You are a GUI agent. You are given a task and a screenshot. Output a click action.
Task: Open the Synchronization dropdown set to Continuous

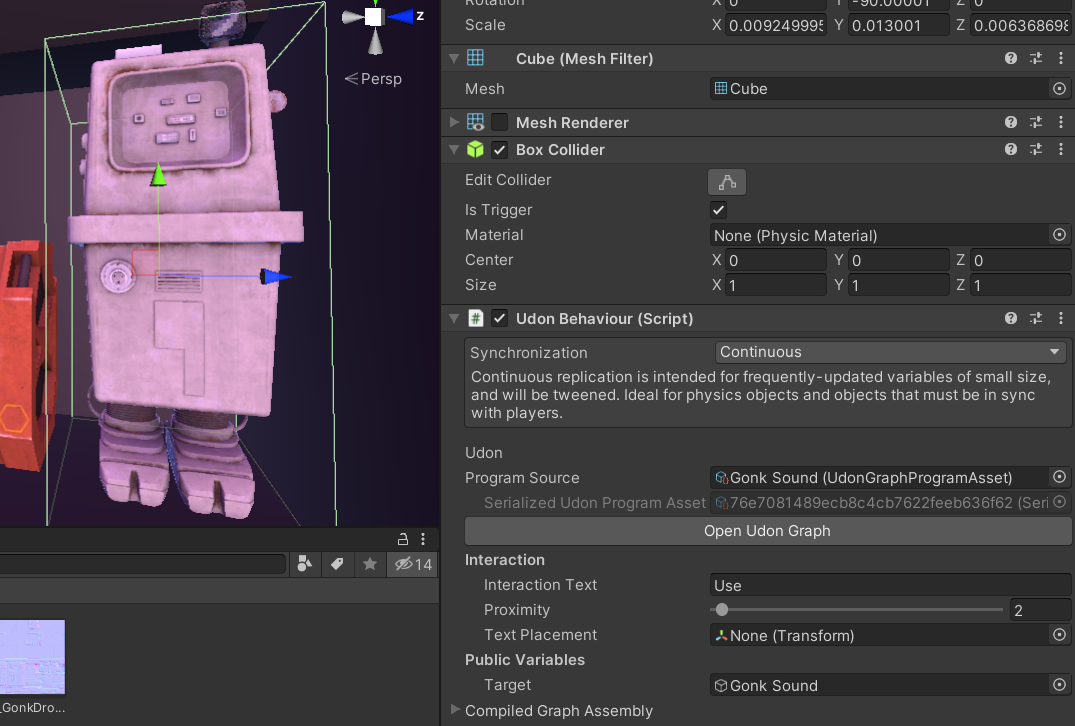coord(890,352)
